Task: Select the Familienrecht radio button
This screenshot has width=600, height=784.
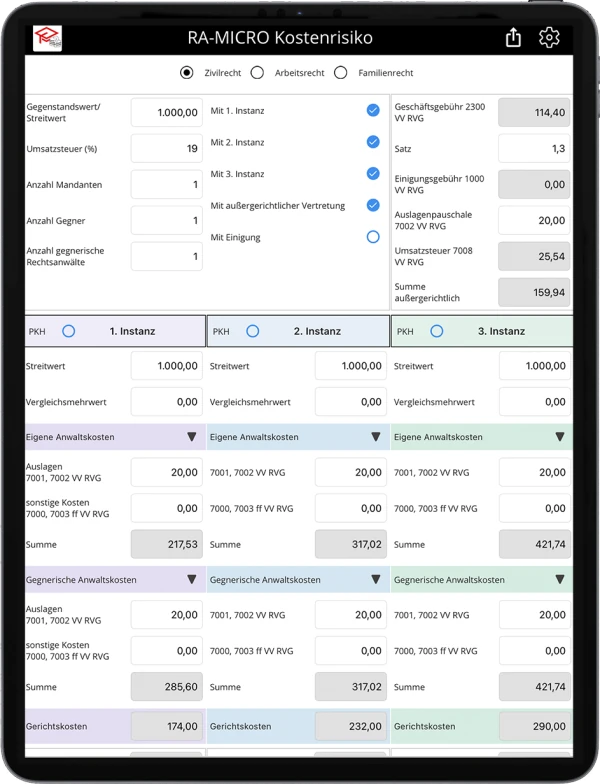Action: [340, 73]
